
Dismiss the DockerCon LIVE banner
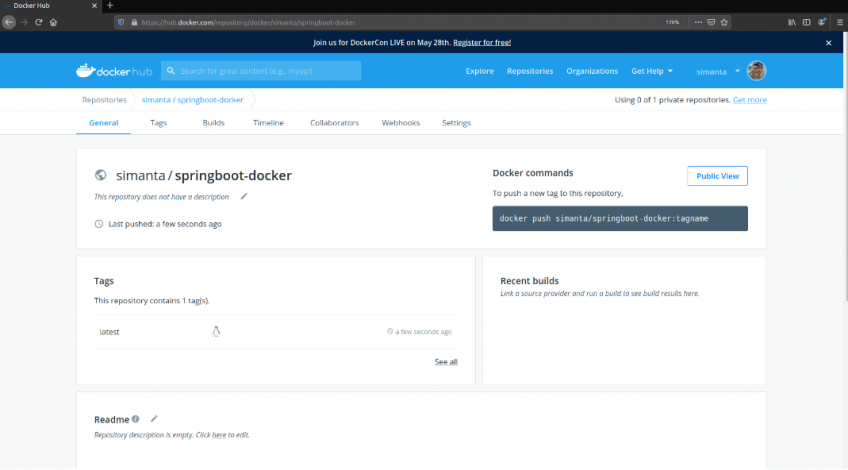(829, 43)
